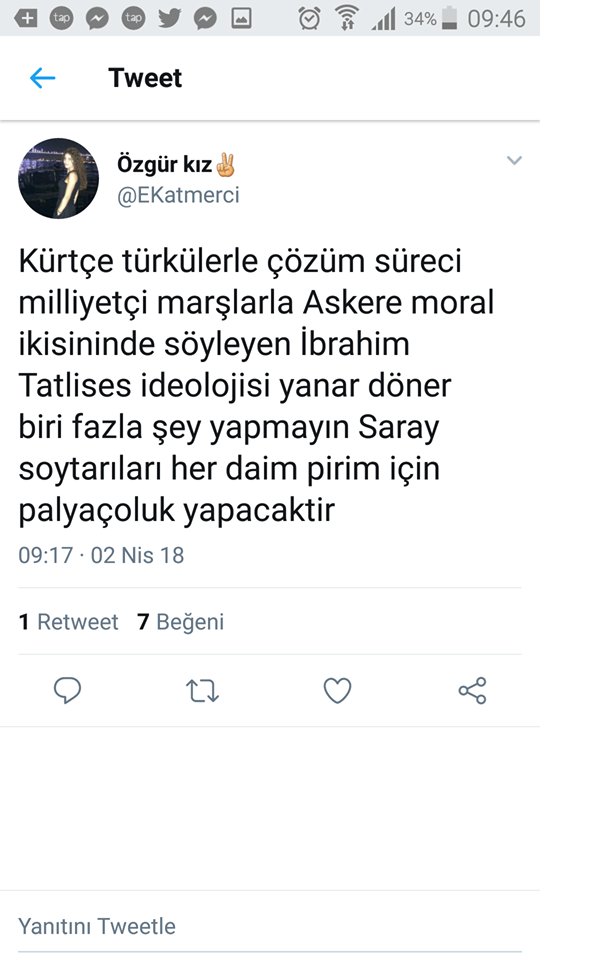Open the @EKatmerci handle
The width and height of the screenshot is (600, 960).
coord(179,195)
